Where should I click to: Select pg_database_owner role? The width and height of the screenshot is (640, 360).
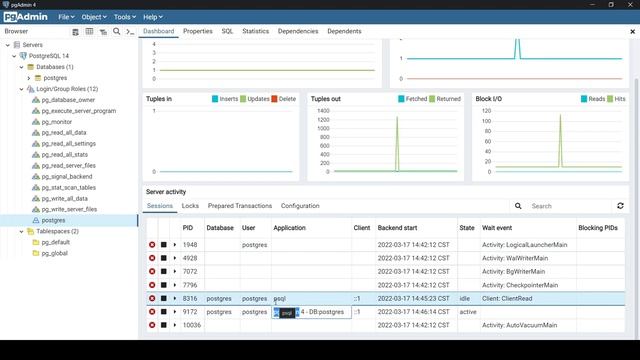pos(68,100)
